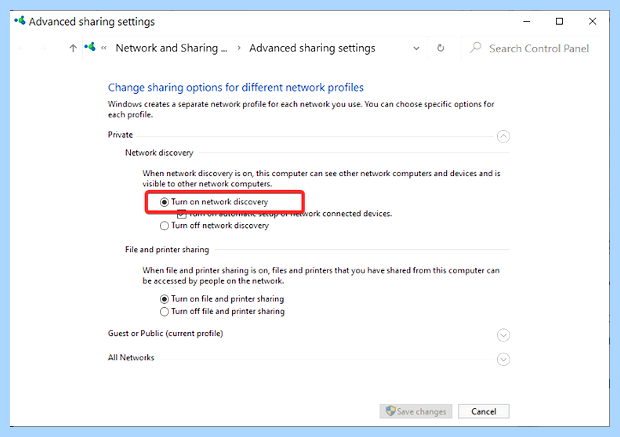
Task: Click the All Networks label
Action: [131, 357]
